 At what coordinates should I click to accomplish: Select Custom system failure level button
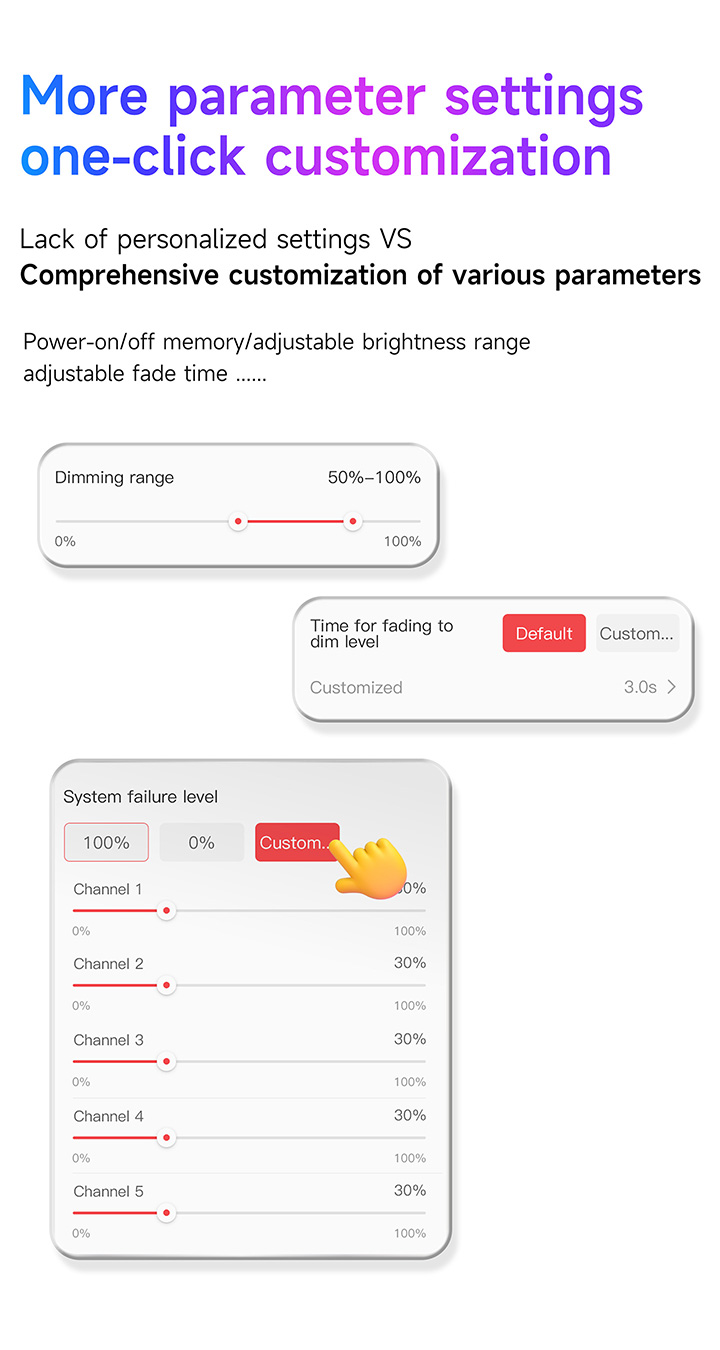[296, 843]
